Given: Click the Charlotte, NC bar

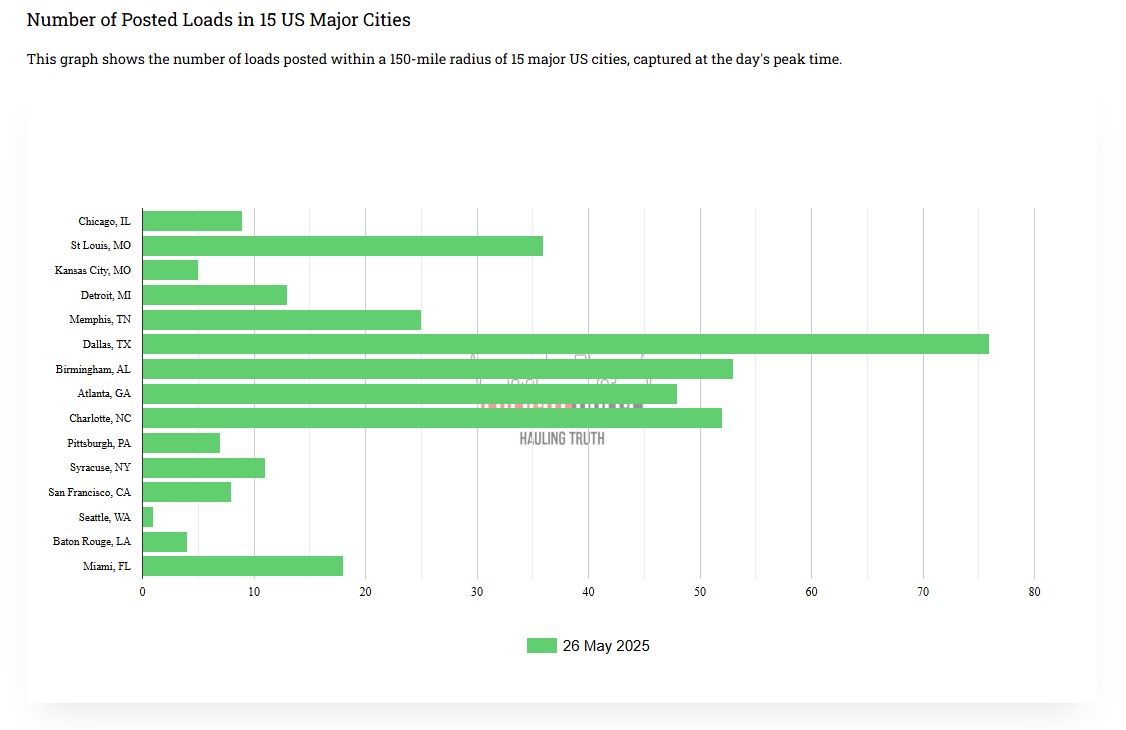Looking at the screenshot, I should click(x=431, y=418).
